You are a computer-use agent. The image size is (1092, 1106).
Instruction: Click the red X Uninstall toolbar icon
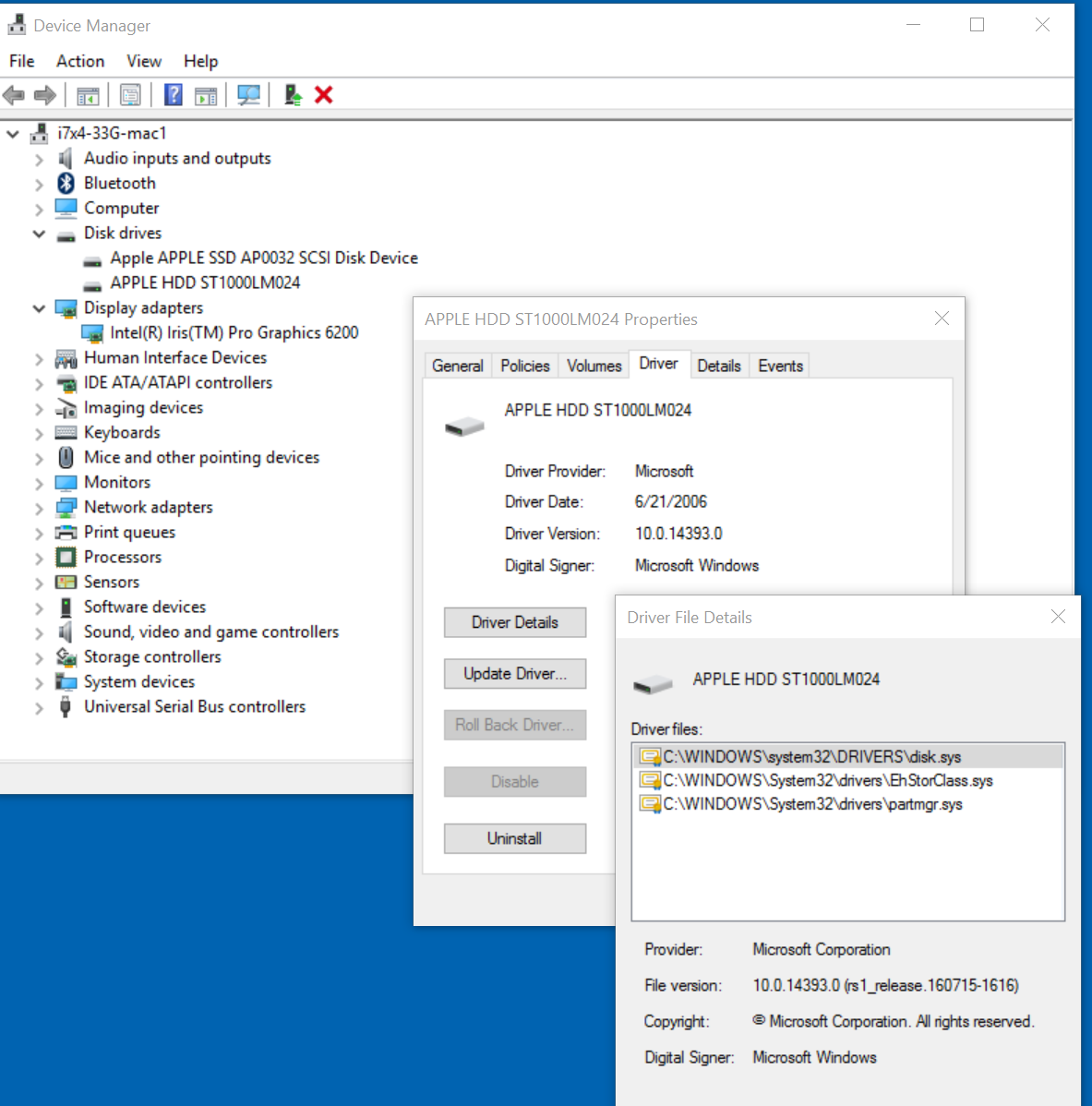pyautogui.click(x=324, y=94)
